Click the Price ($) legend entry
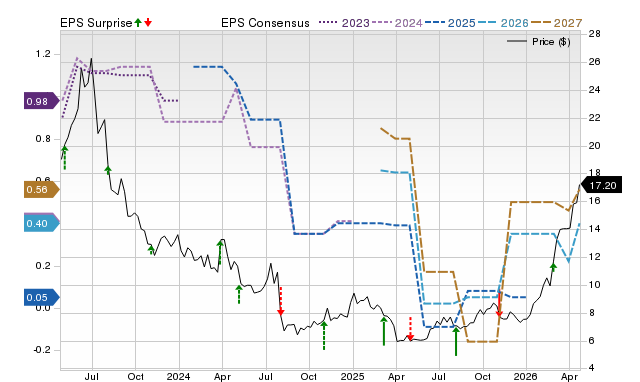The width and height of the screenshot is (640, 382). [539, 42]
